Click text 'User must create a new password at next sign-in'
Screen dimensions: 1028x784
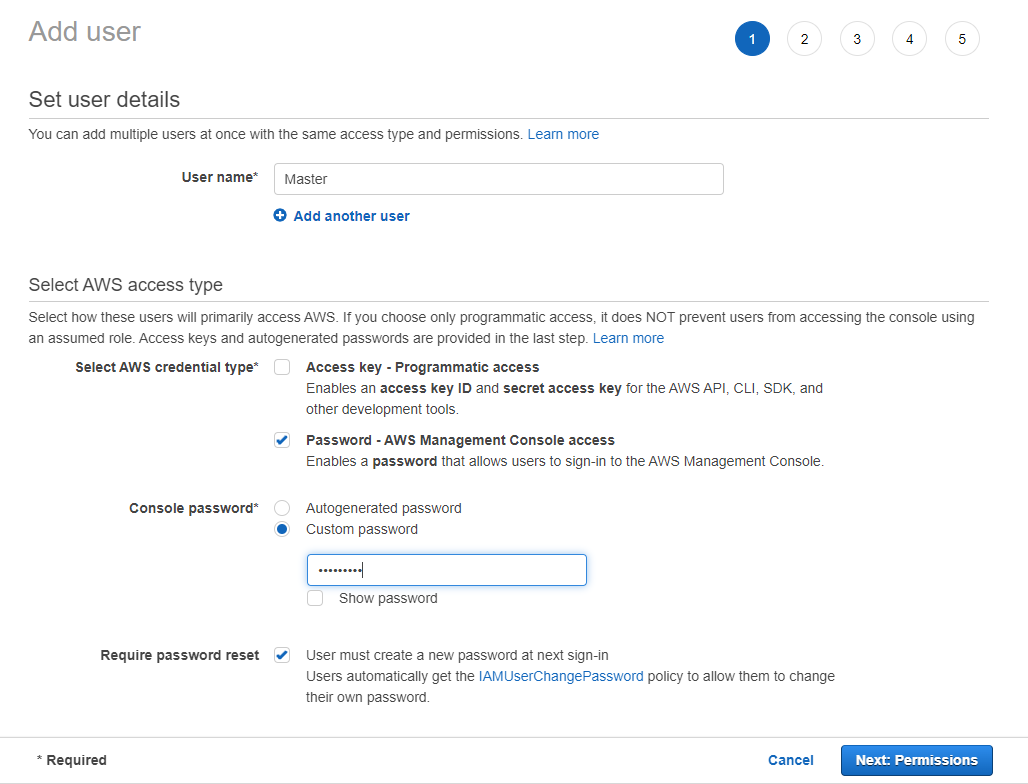click(x=457, y=656)
